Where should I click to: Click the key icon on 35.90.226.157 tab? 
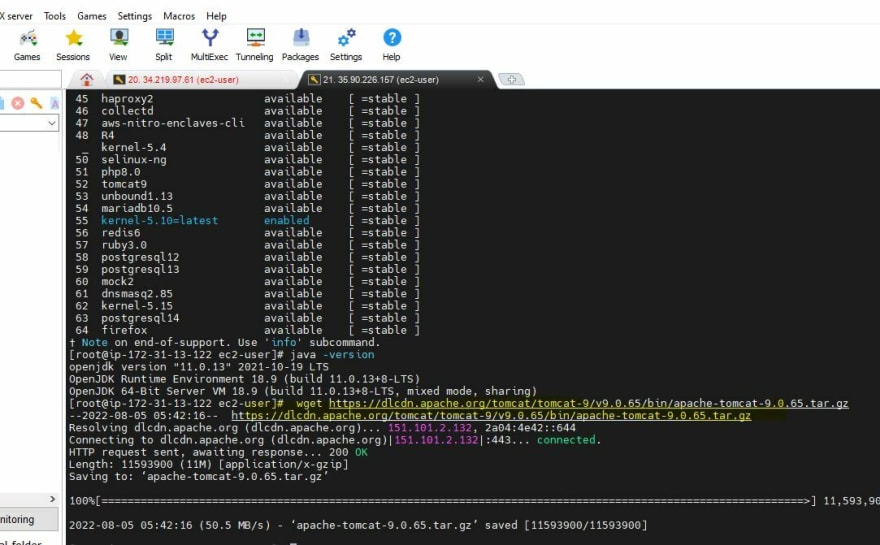point(314,80)
